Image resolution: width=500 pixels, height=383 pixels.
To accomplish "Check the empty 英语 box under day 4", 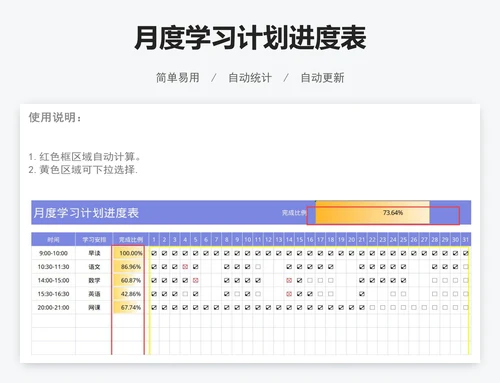I will (185, 294).
